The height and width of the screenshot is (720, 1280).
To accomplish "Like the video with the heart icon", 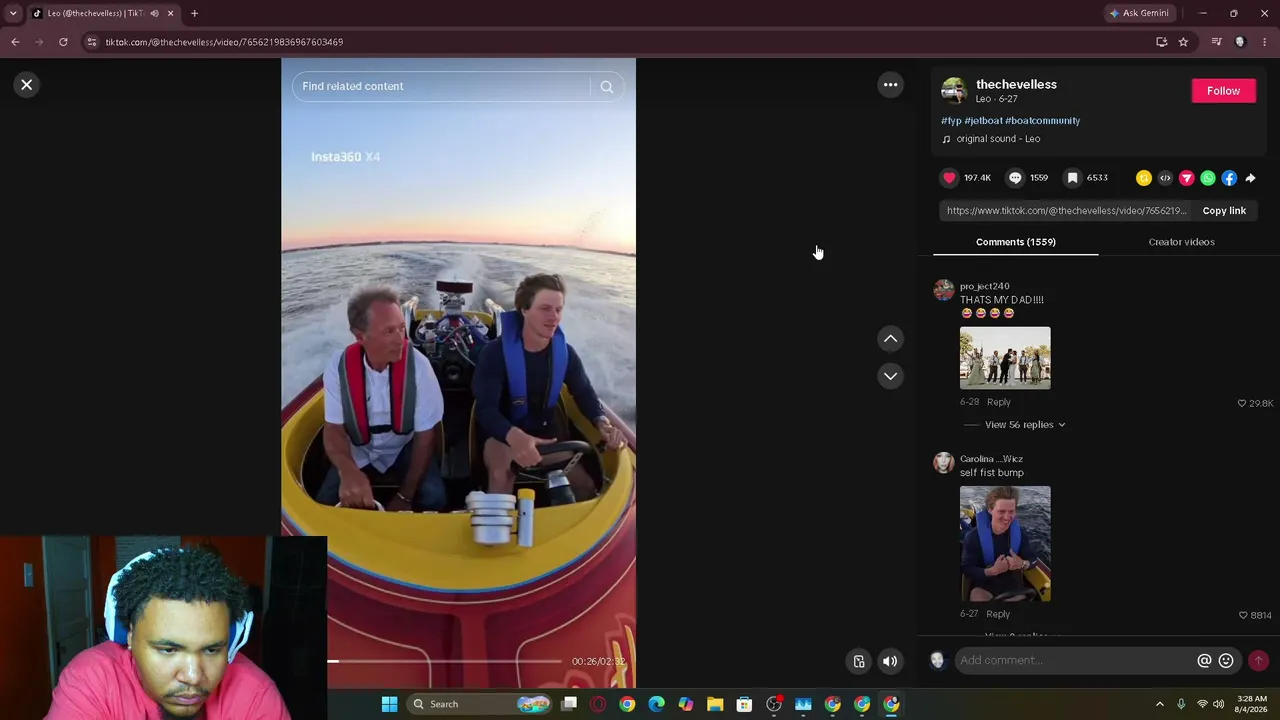I will 949,178.
